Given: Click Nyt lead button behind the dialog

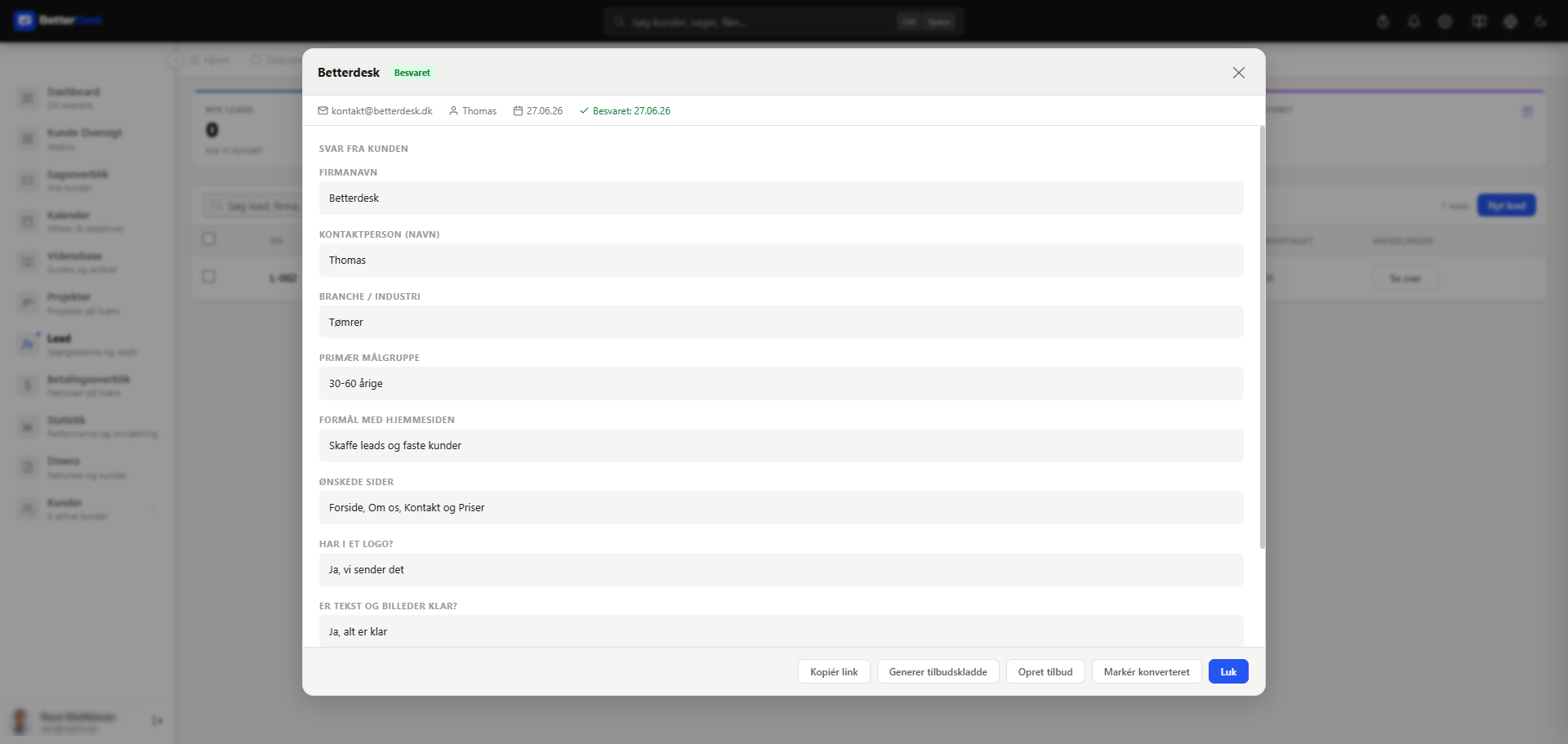Looking at the screenshot, I should 1507,205.
